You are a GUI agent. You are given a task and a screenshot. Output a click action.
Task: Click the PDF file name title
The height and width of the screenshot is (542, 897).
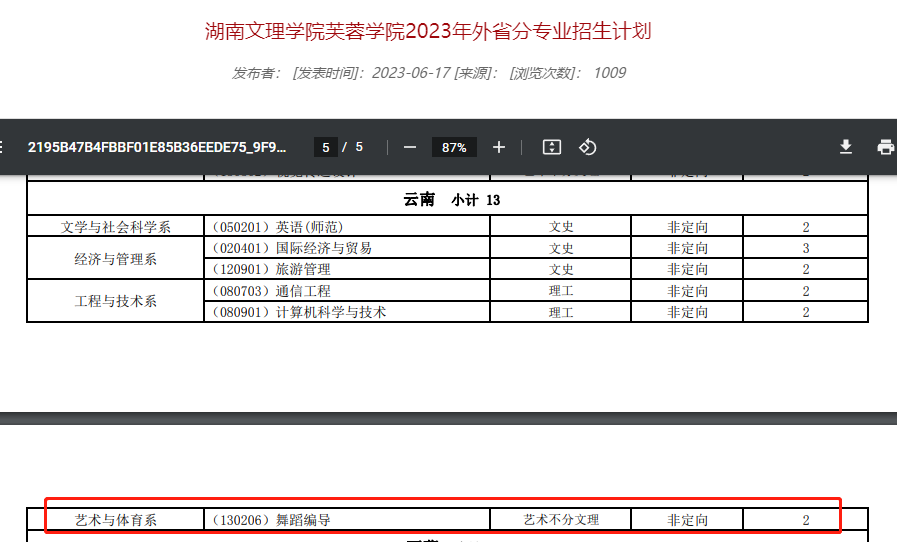157,147
